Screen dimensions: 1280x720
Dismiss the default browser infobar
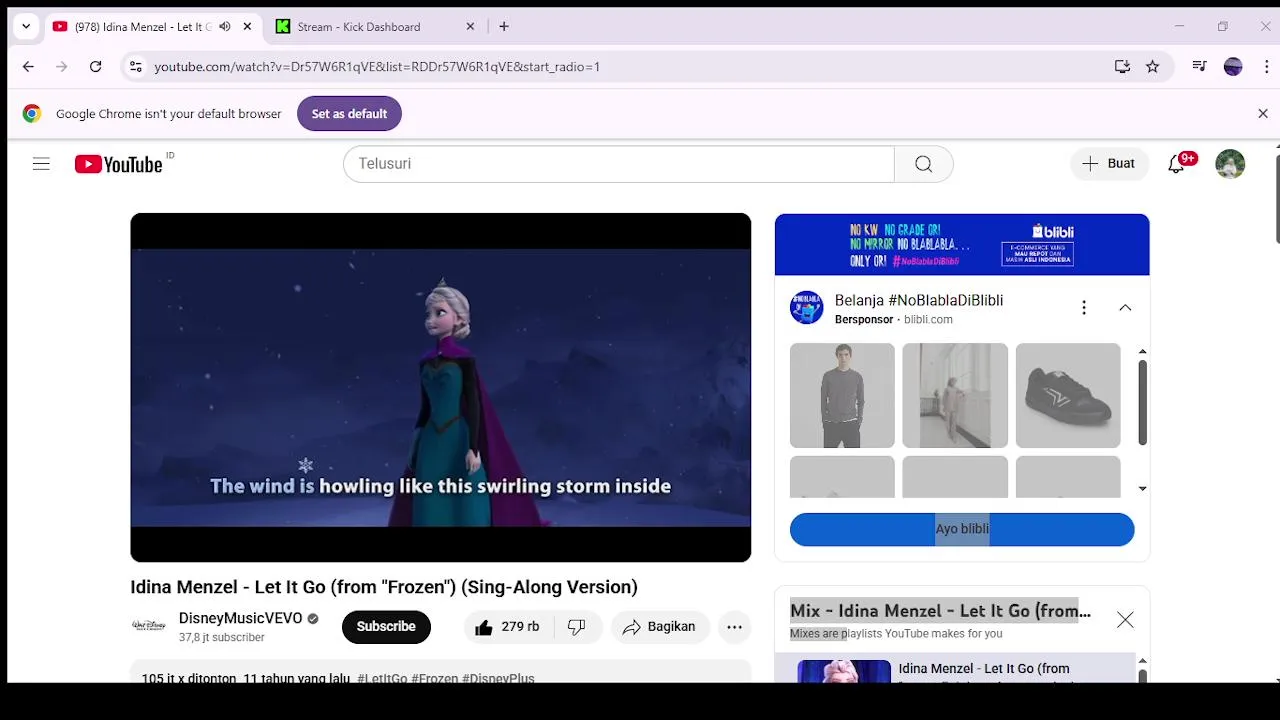coord(1263,114)
